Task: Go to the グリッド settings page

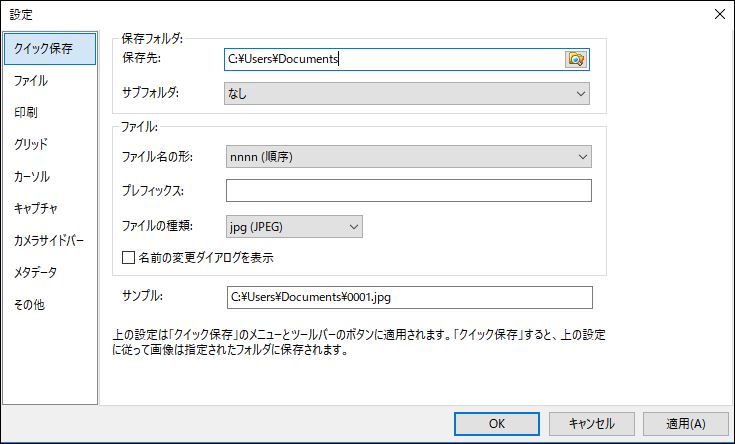Action: (31, 144)
